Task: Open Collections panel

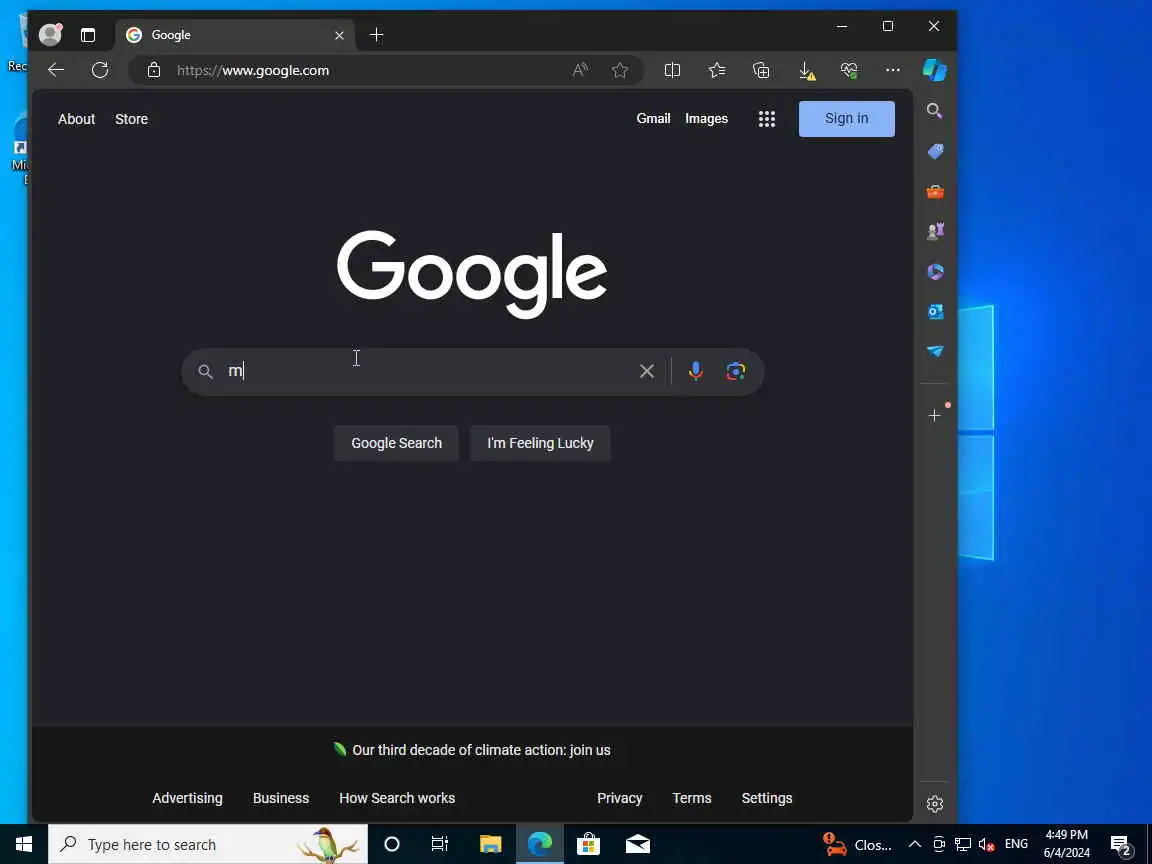Action: [761, 70]
